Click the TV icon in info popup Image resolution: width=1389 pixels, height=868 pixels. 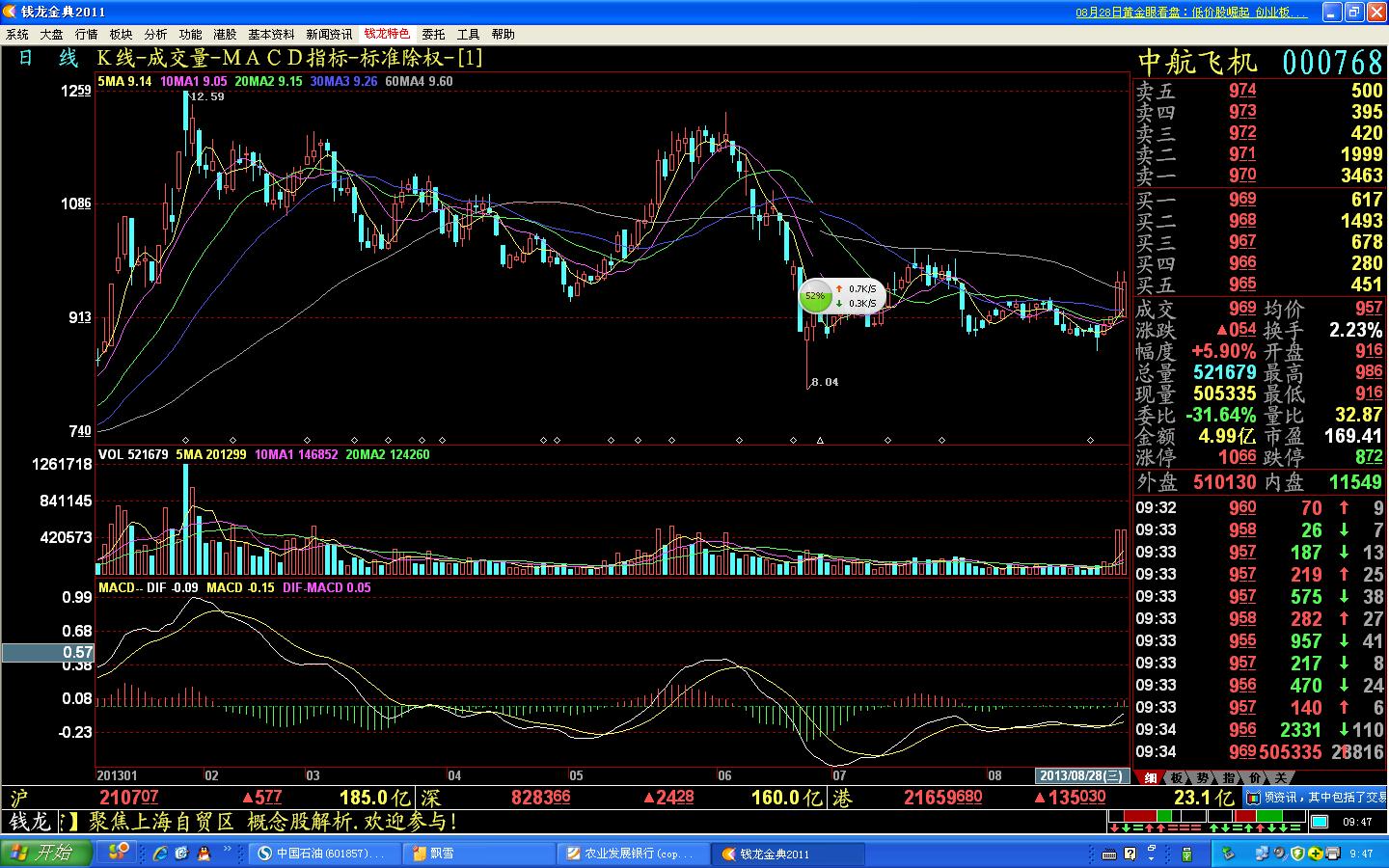1253,798
